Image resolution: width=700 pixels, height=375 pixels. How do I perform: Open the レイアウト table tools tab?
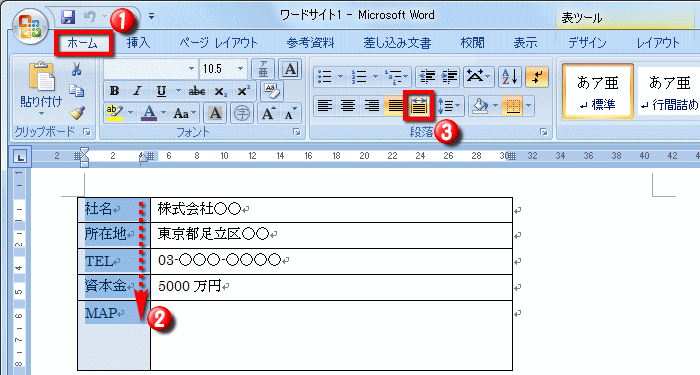658,43
